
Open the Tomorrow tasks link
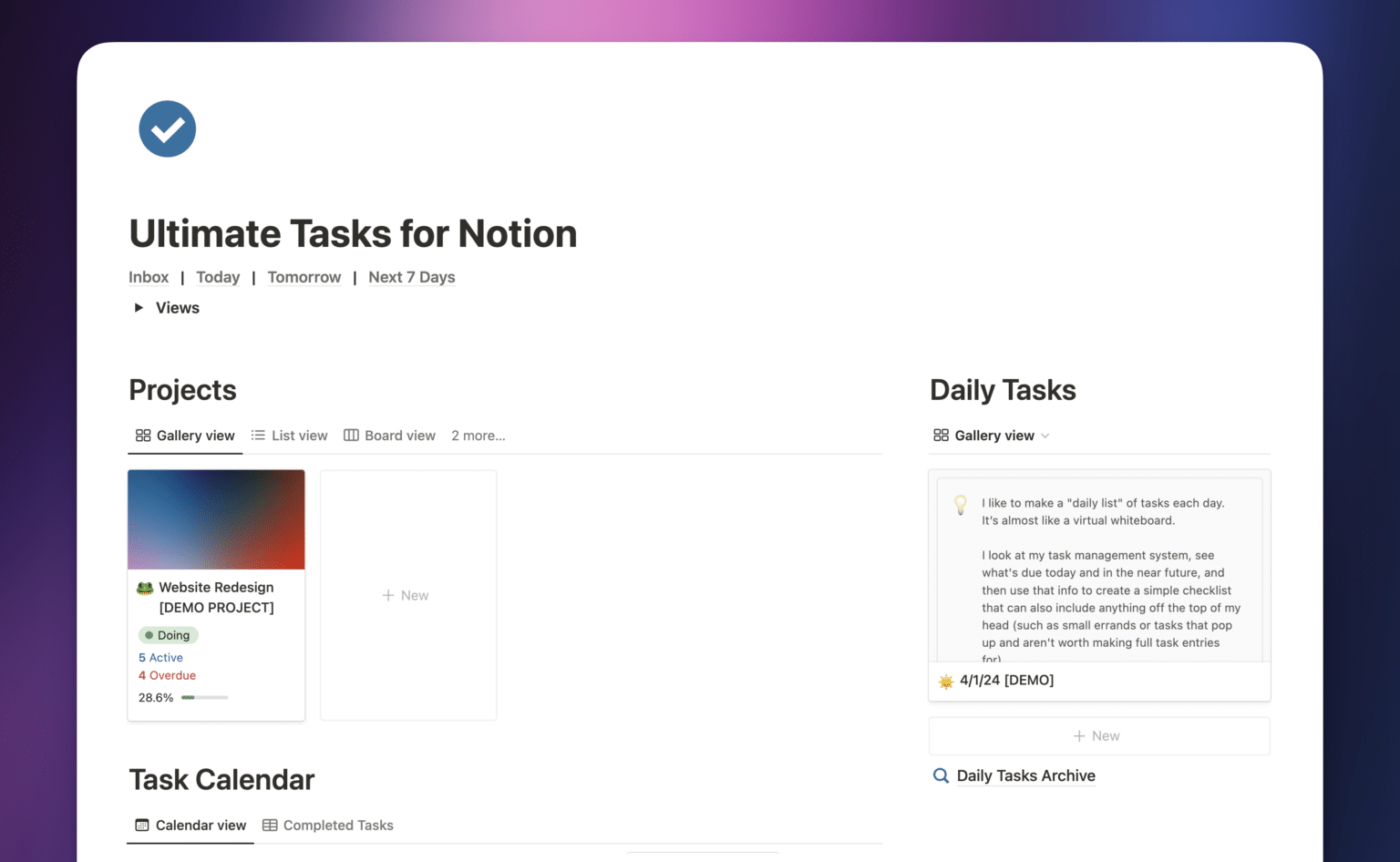tap(304, 277)
